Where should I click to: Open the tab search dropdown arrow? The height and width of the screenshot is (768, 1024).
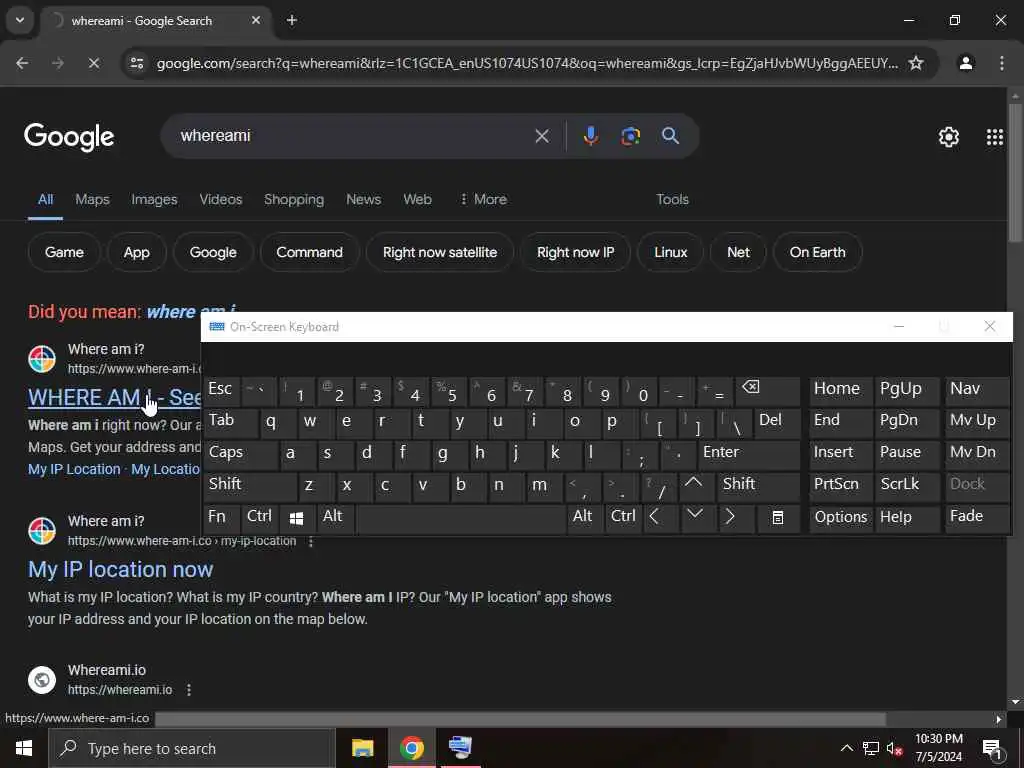20,20
